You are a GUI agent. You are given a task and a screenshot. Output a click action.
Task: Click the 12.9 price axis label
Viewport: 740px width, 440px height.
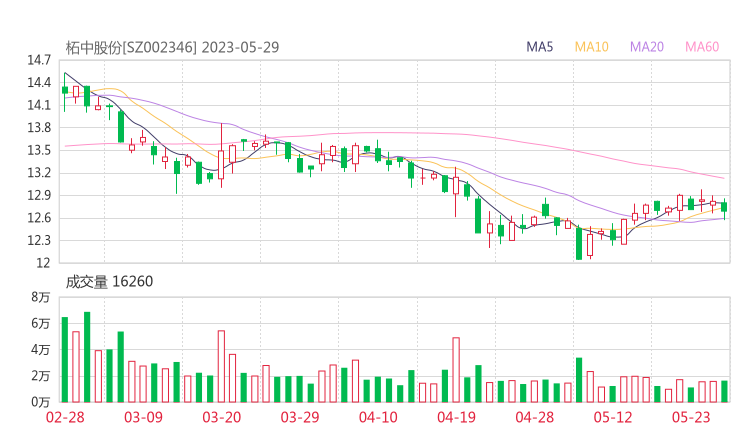coord(39,195)
